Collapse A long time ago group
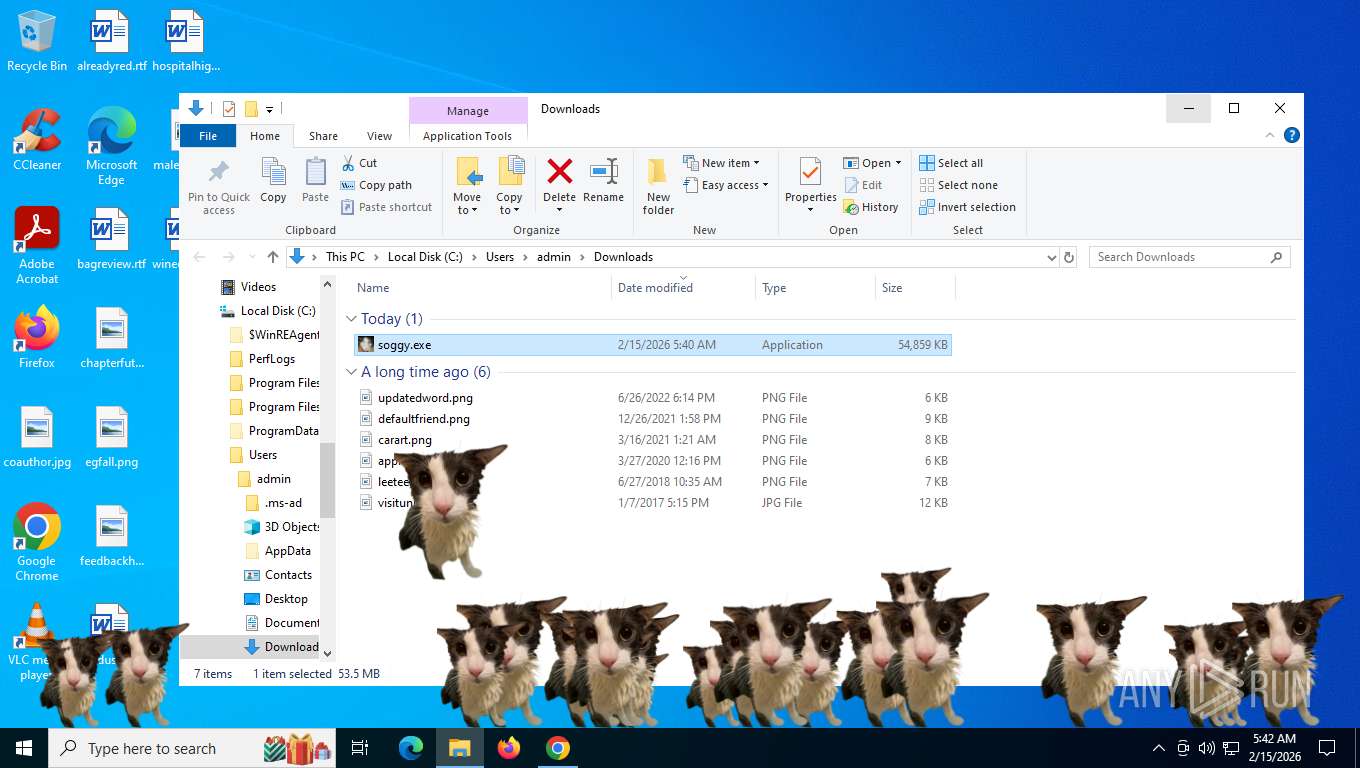Image resolution: width=1360 pixels, height=768 pixels. pyautogui.click(x=351, y=372)
